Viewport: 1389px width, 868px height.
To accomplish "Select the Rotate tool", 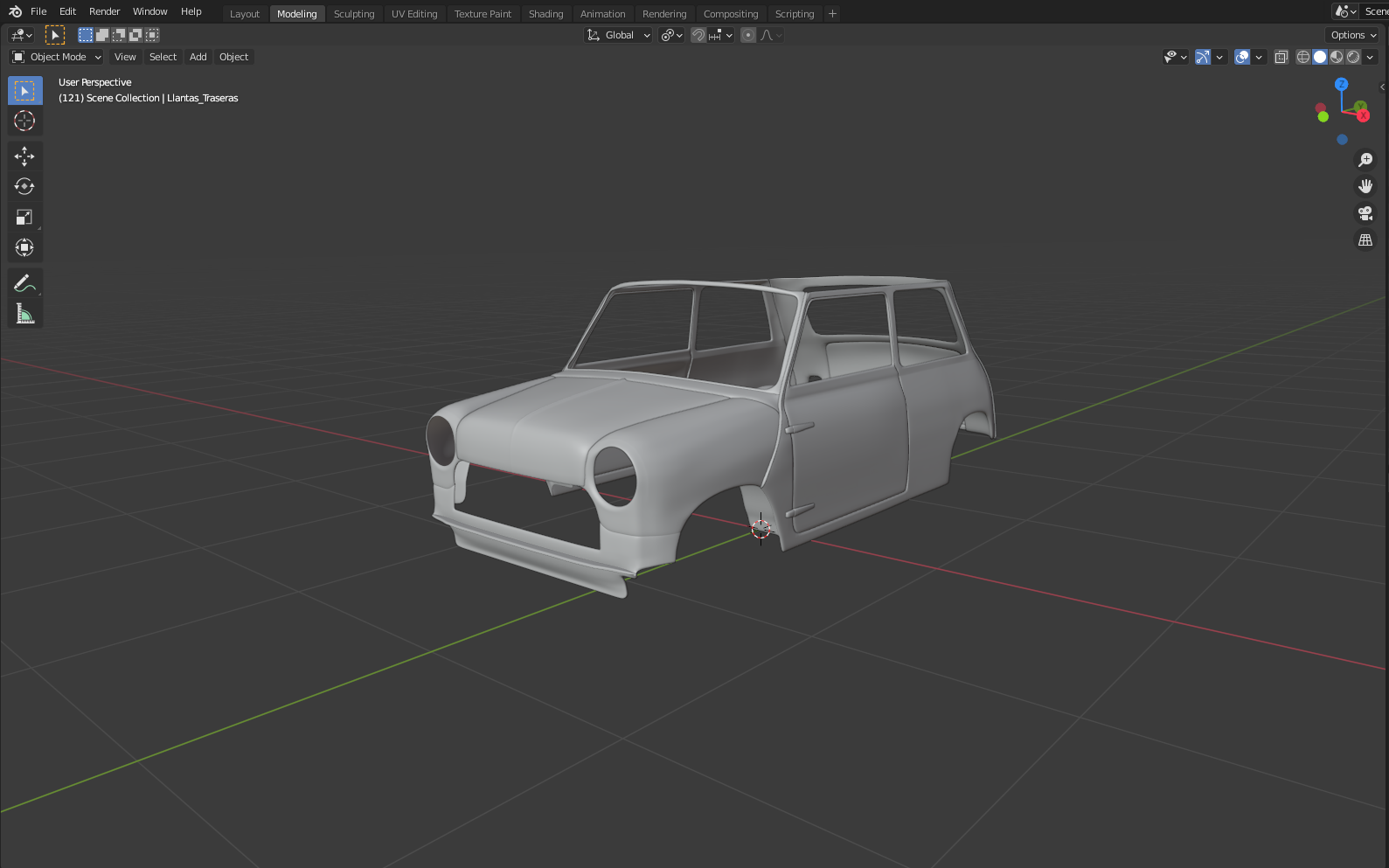I will tap(24, 187).
